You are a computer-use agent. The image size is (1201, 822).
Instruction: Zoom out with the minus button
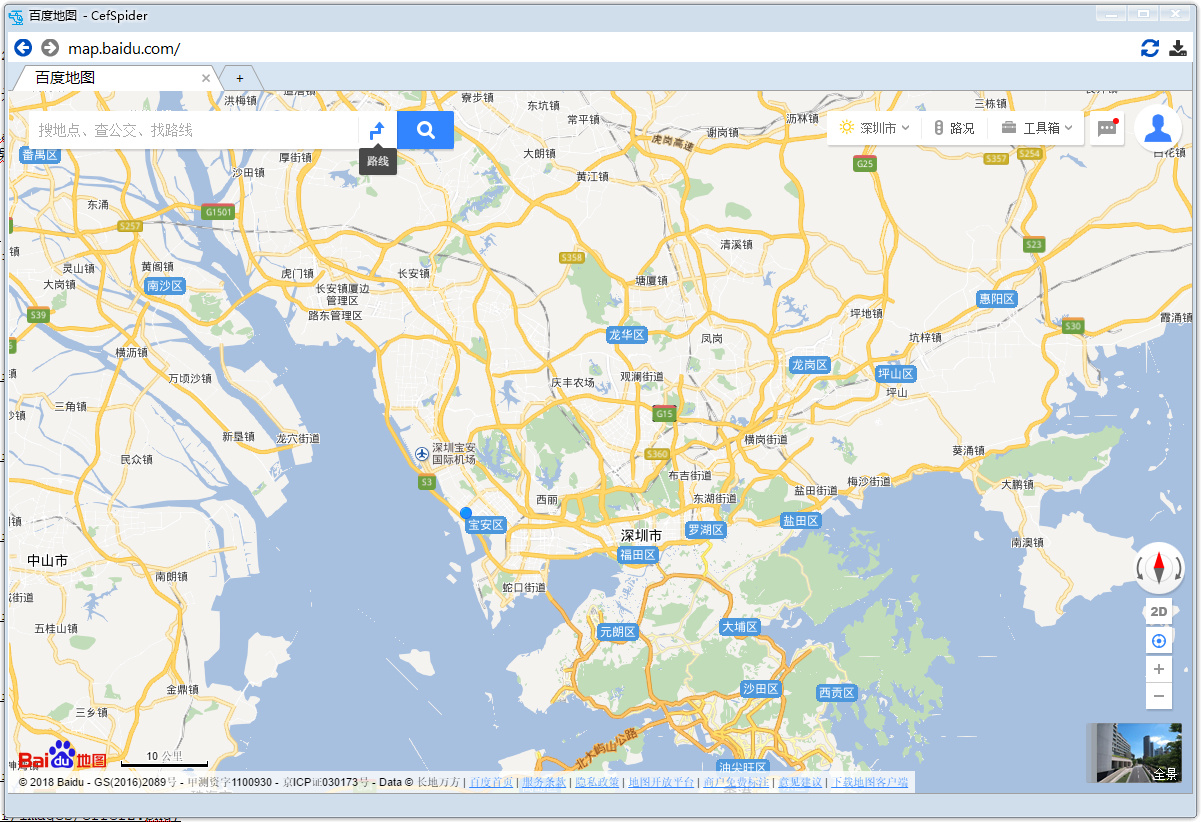1159,696
